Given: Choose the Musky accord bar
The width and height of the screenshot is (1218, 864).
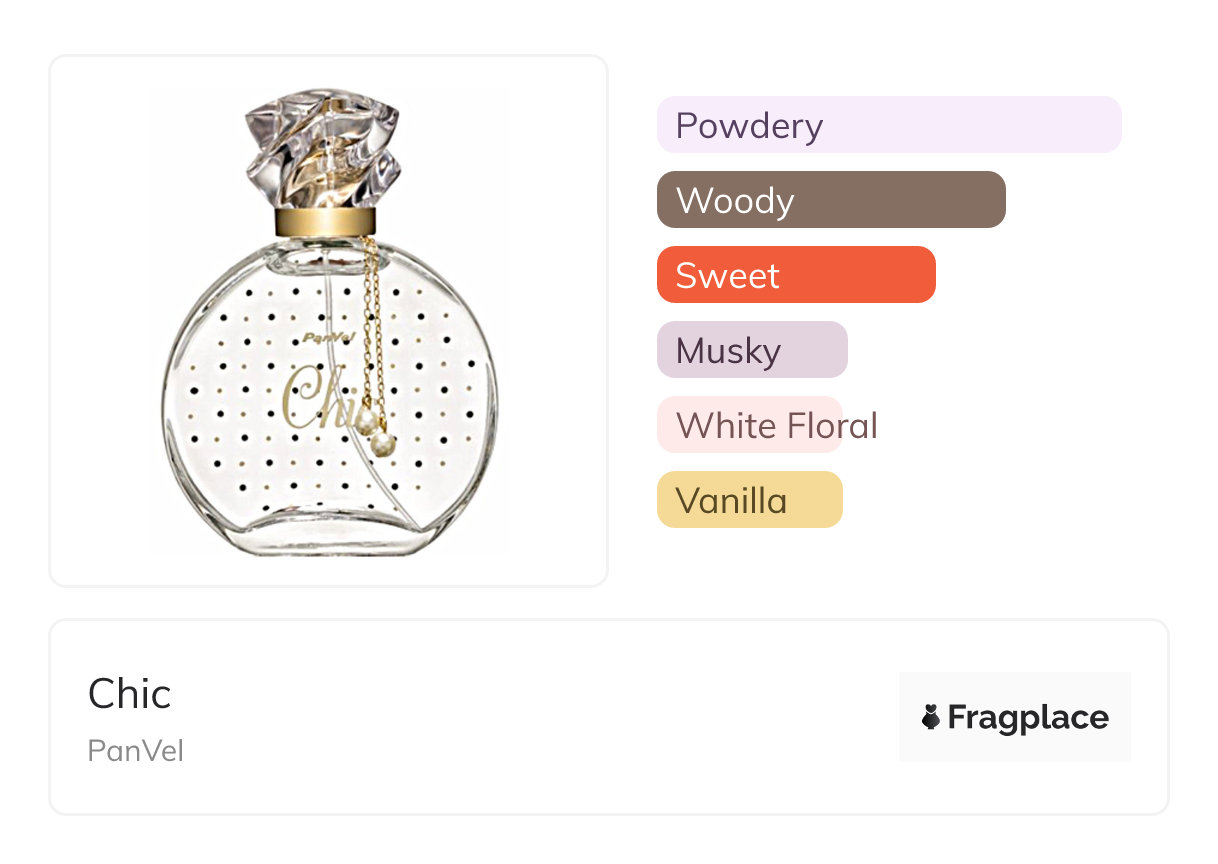Looking at the screenshot, I should coord(751,350).
